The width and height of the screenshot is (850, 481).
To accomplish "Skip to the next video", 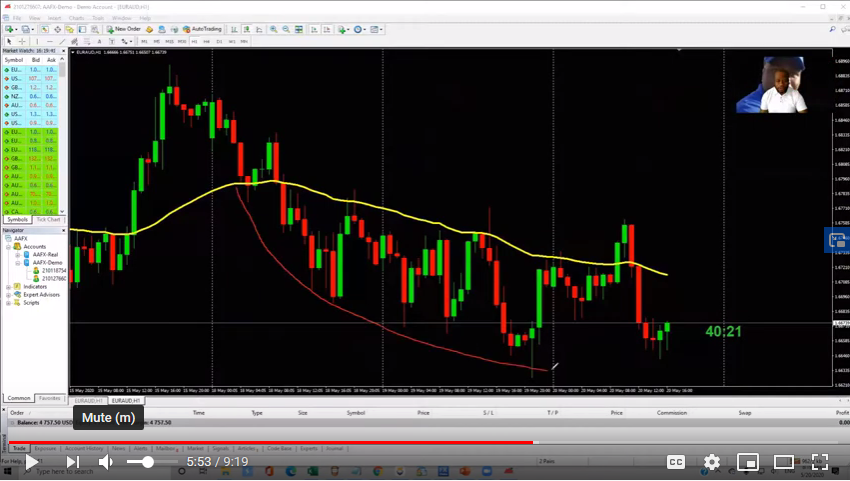I will click(x=73, y=462).
